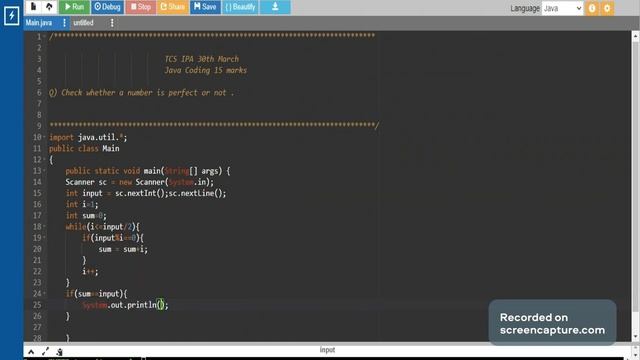Switch to the untitled tab
Screen dimensions: 640x360
tap(83, 23)
